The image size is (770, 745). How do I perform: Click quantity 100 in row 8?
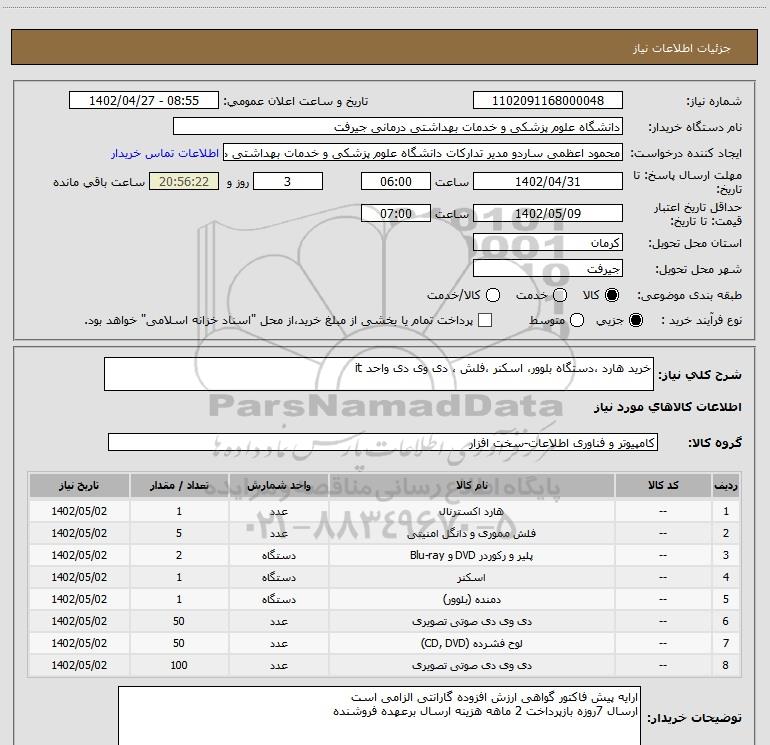179,665
